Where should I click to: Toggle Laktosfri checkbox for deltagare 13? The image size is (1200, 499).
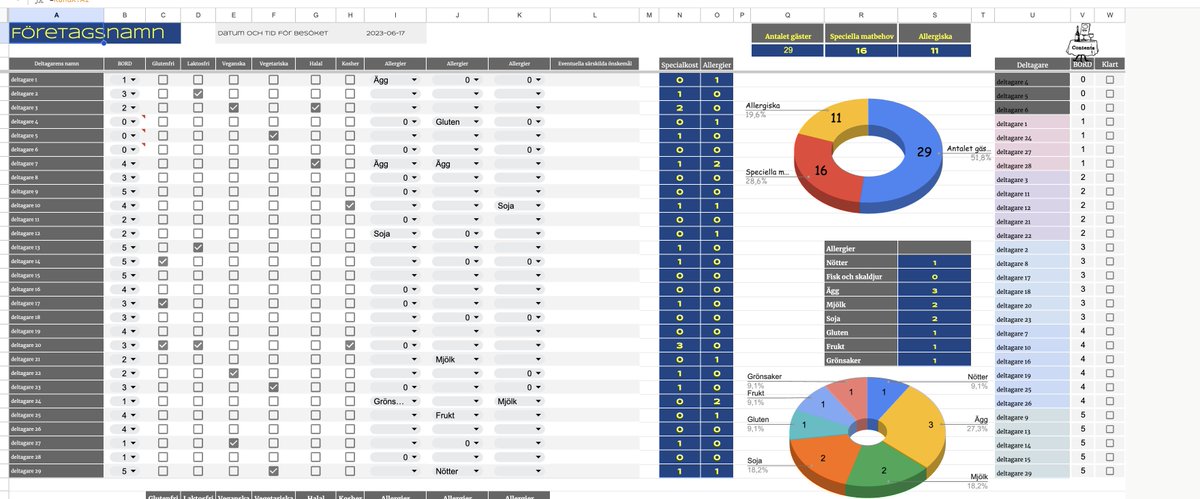pos(198,247)
